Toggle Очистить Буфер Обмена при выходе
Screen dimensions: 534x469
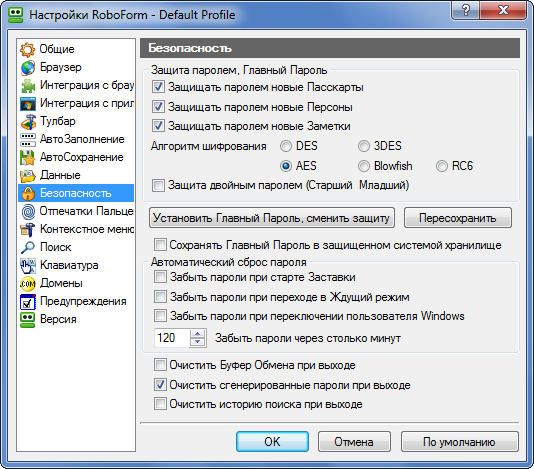click(160, 365)
